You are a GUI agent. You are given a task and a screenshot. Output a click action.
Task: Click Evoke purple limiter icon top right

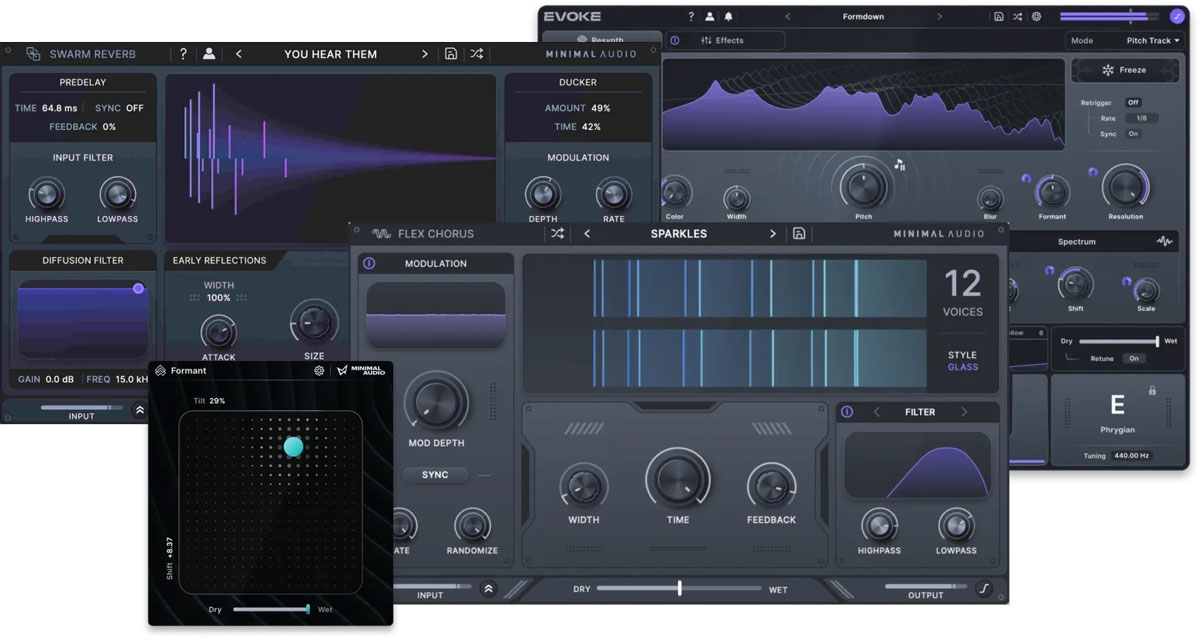pos(1177,17)
